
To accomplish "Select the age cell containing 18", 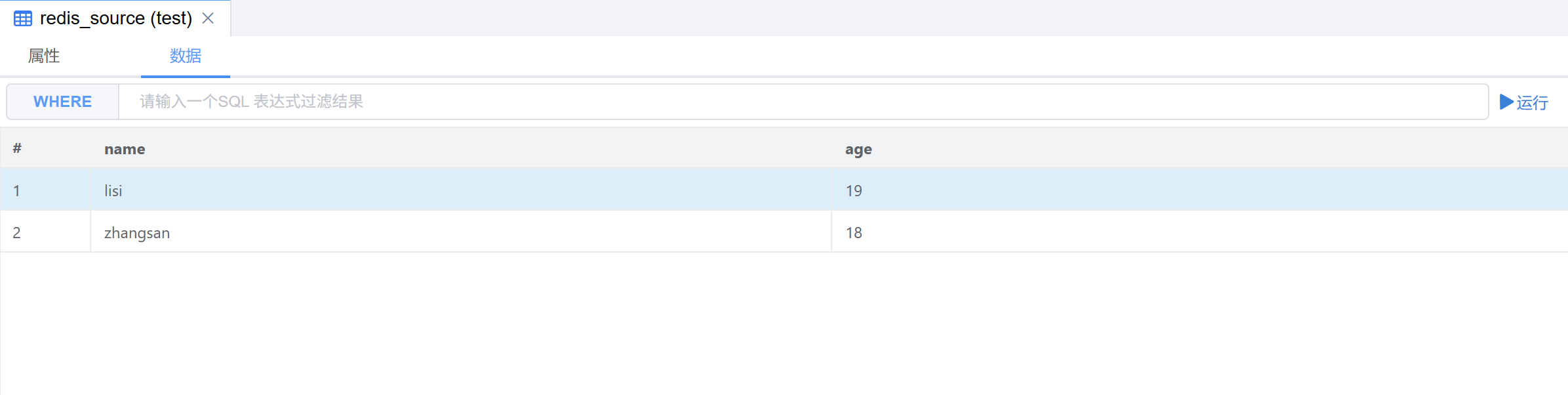I will (854, 232).
